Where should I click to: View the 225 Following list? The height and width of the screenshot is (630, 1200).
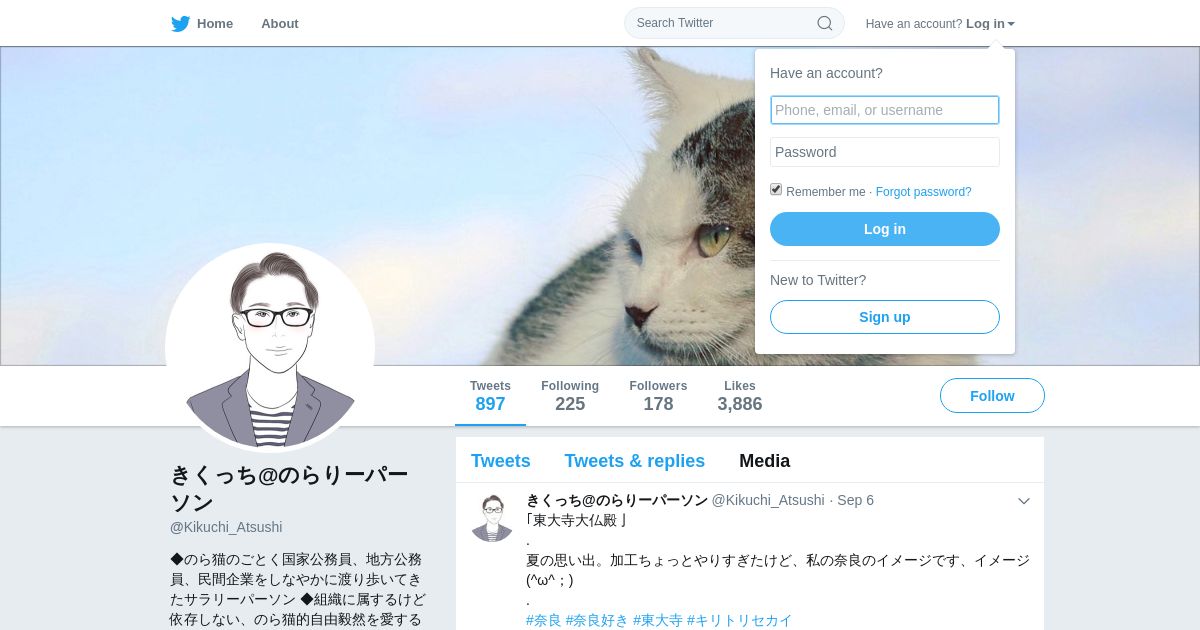570,396
